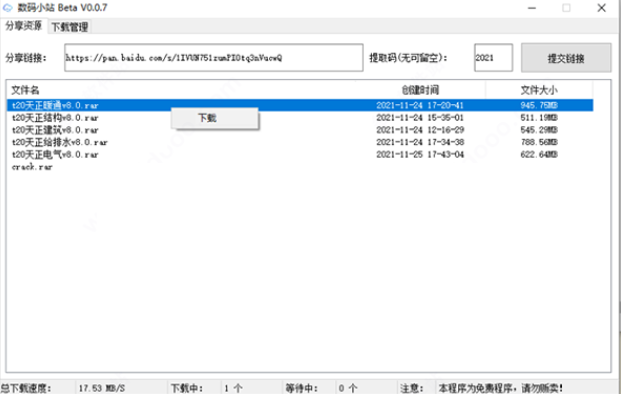Select file t20天正给排水v8.0.rar
Image resolution: width=621 pixels, height=394 pixels.
pyautogui.click(x=59, y=142)
